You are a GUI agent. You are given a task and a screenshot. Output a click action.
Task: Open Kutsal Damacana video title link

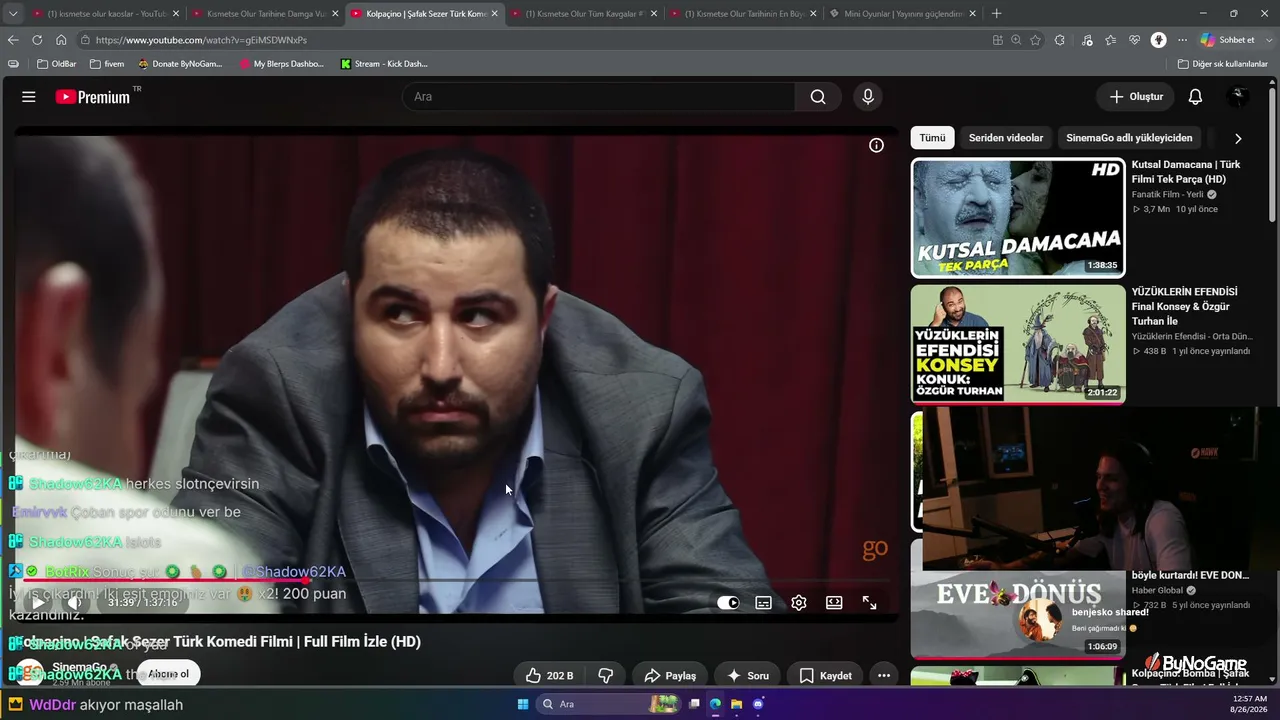coord(1186,172)
